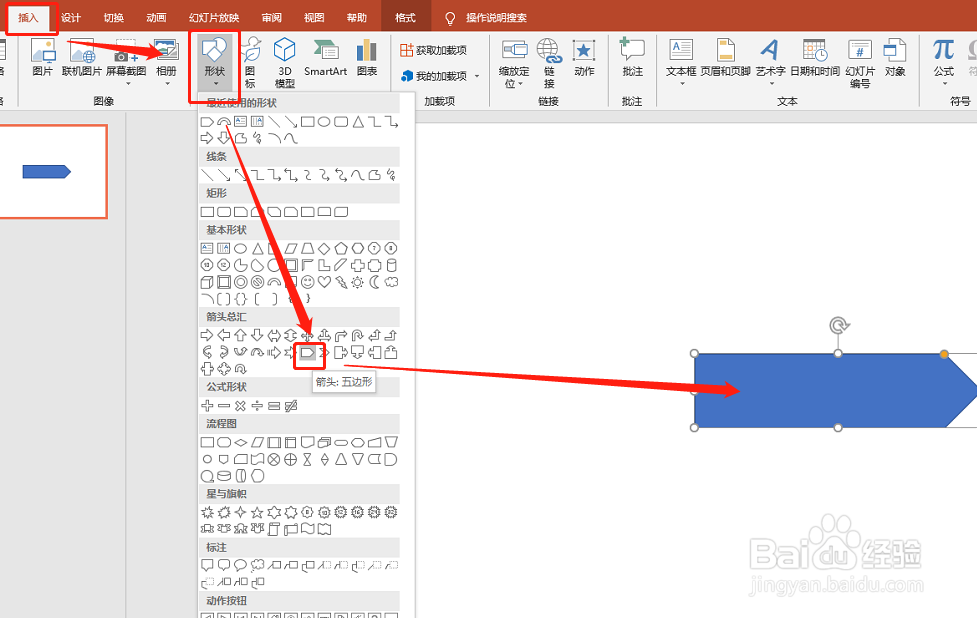The image size is (977, 618).
Task: Click the 操作说明搜索 search box
Action: (x=497, y=17)
